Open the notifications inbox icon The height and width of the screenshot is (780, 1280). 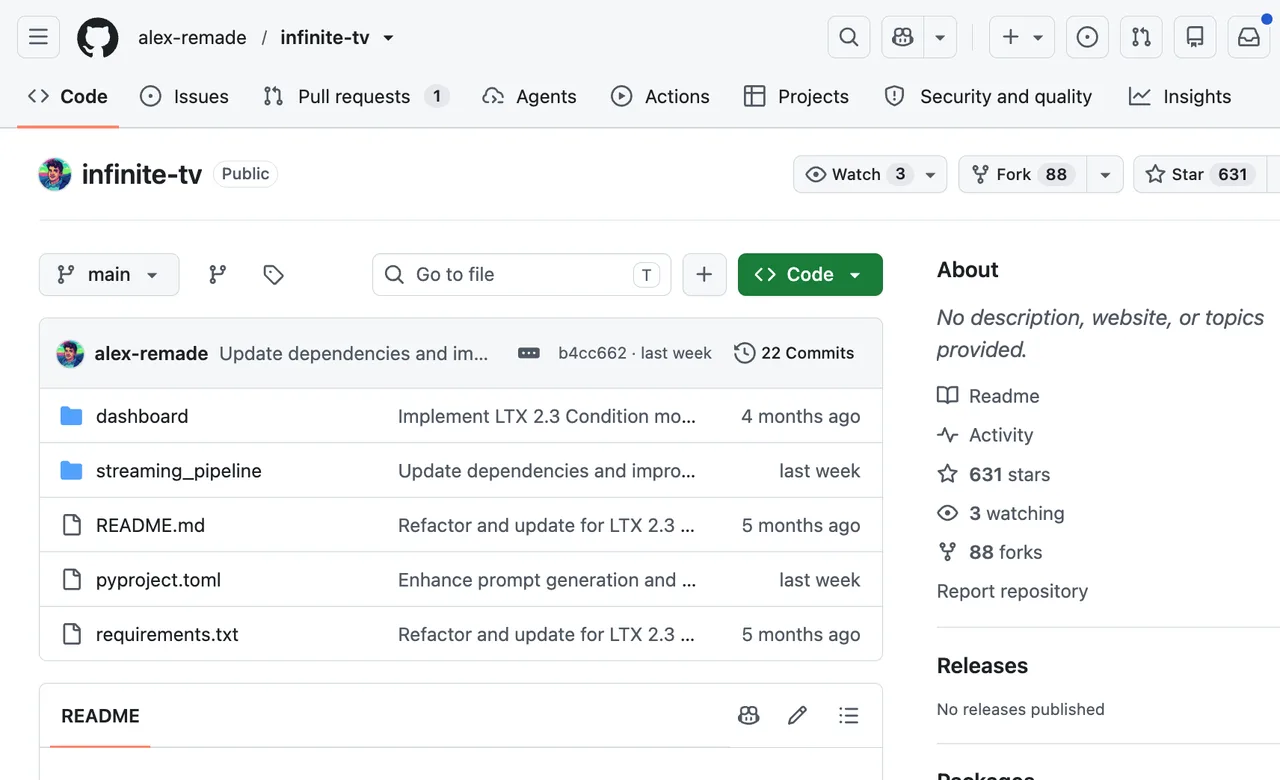pyautogui.click(x=1249, y=37)
